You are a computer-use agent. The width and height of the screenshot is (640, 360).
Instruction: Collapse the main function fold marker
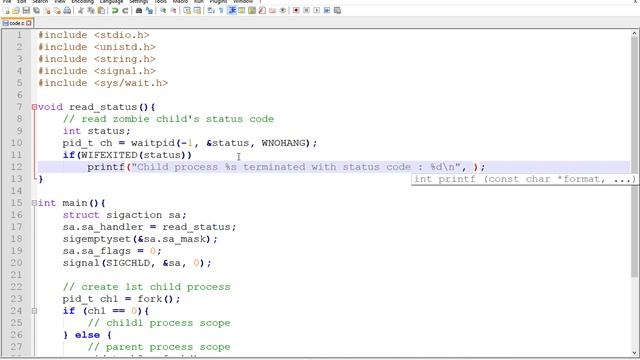click(x=34, y=203)
